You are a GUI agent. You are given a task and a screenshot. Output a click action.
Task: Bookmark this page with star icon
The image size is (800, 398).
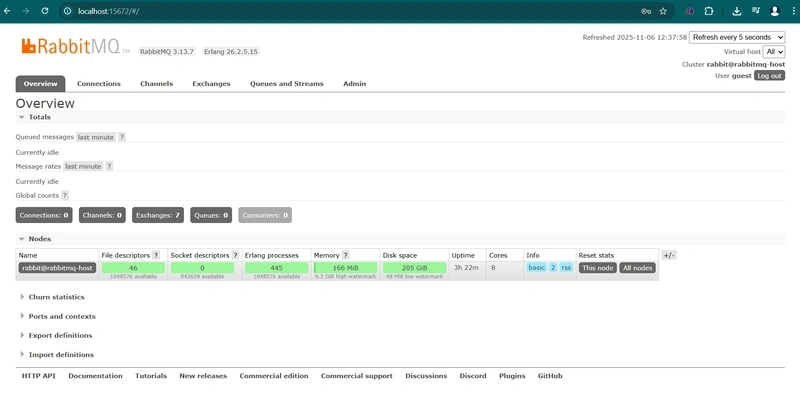(x=663, y=11)
